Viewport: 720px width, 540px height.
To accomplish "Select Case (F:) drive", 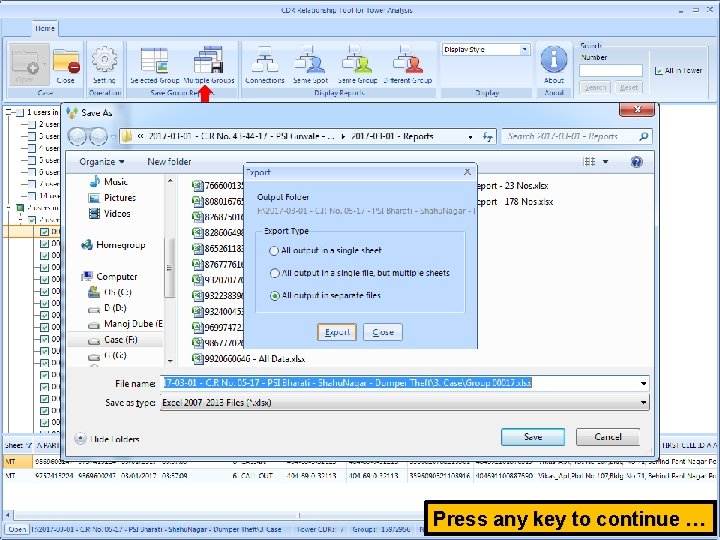I will tap(113, 340).
